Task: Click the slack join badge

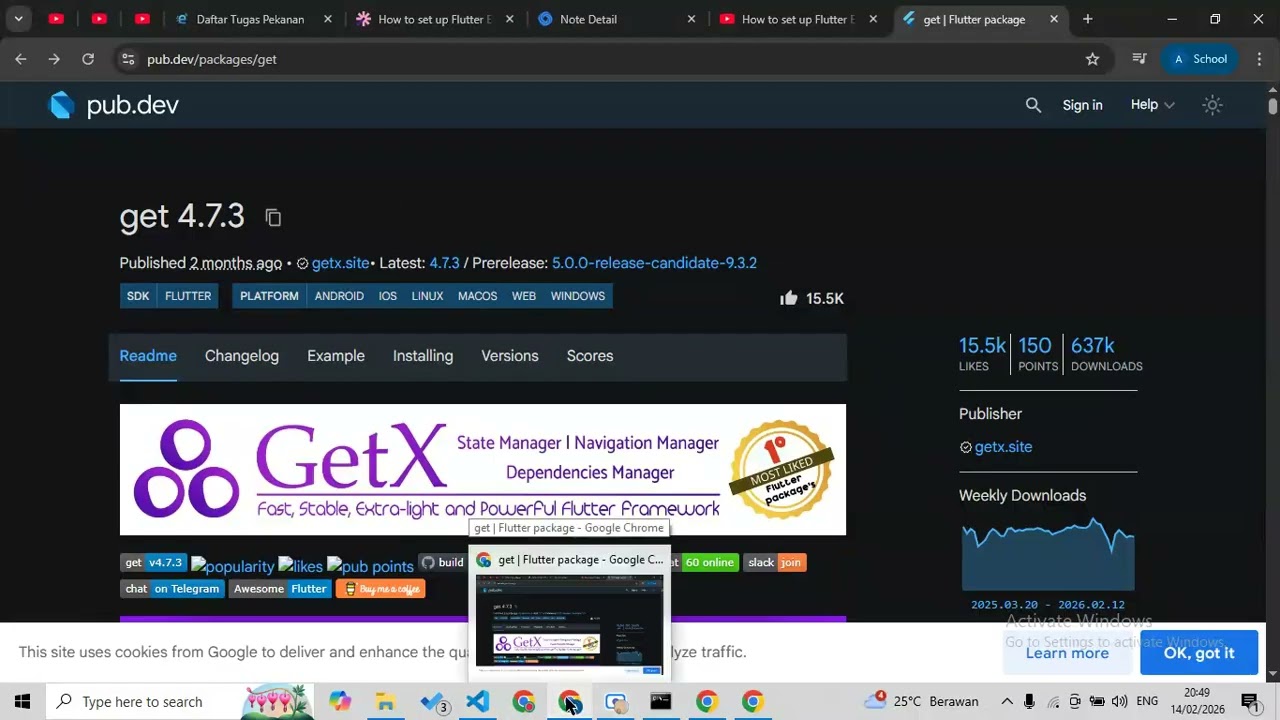Action: [774, 563]
